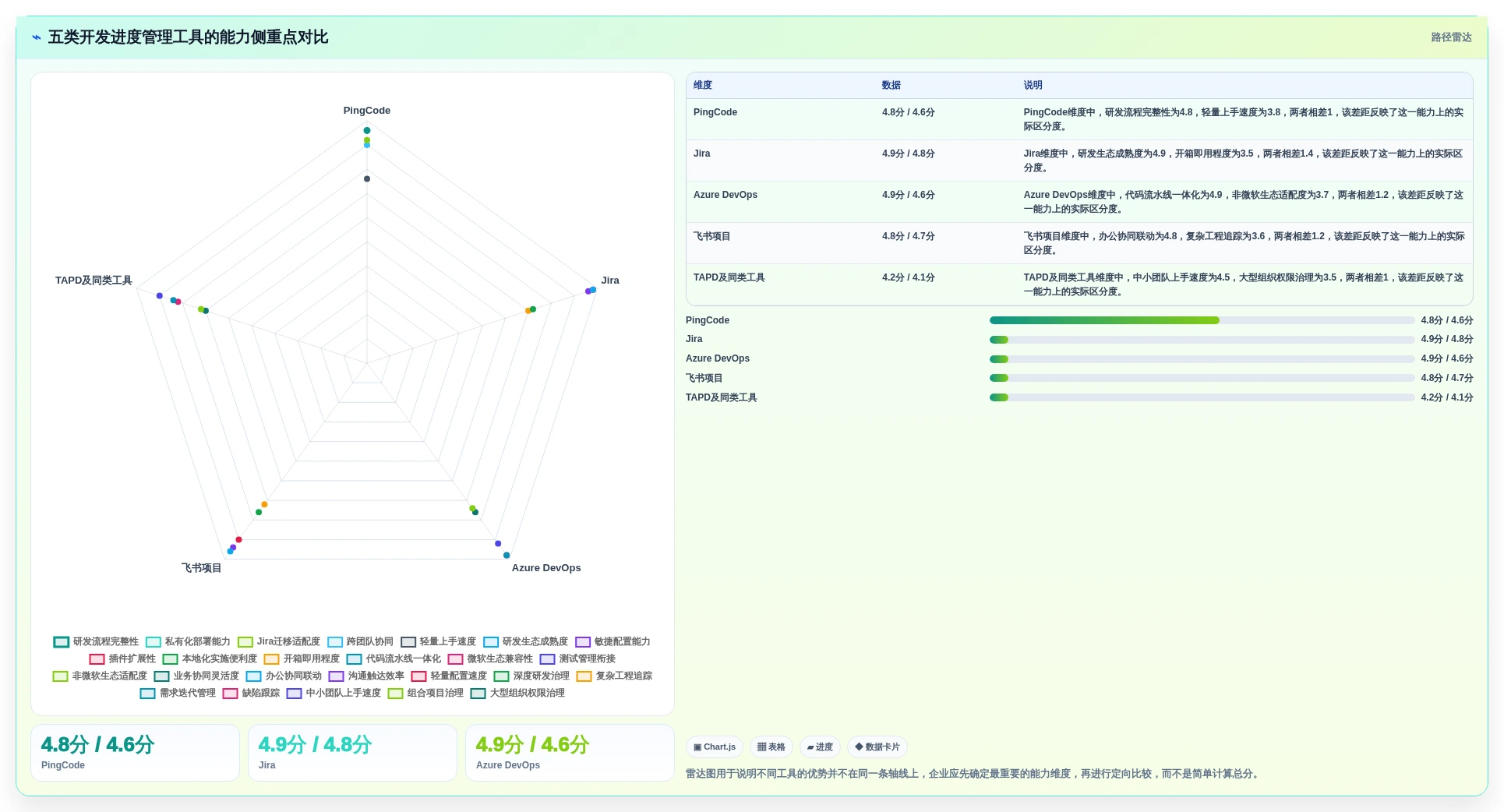The height and width of the screenshot is (812, 1504).
Task: Click the Jira description cell in the table
Action: click(1244, 161)
